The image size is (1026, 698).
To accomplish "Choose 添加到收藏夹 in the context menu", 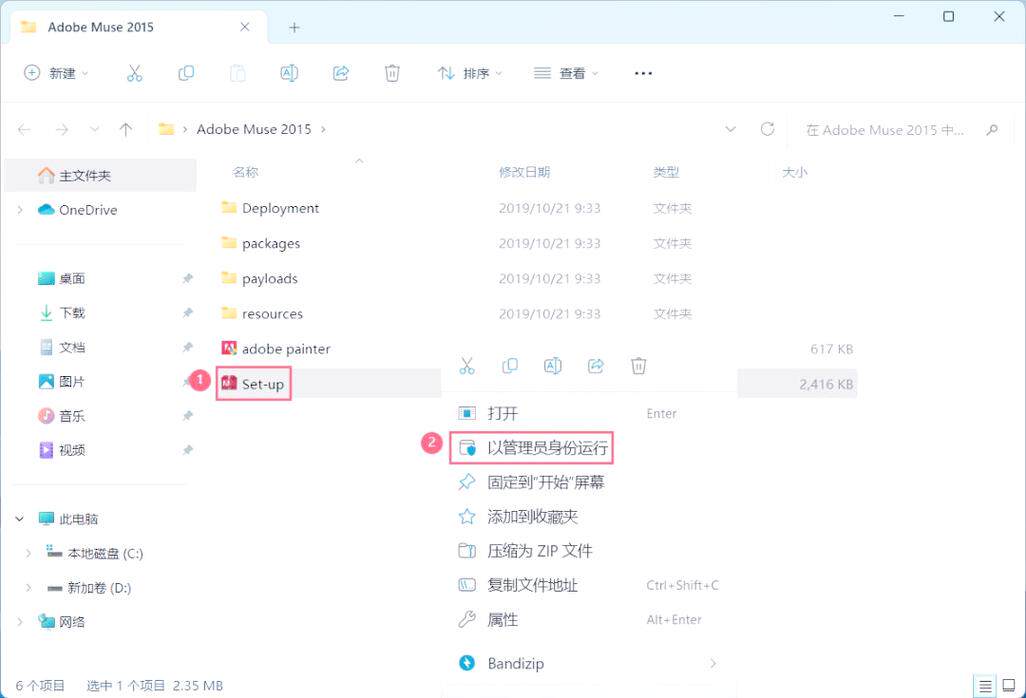I will pos(588,517).
